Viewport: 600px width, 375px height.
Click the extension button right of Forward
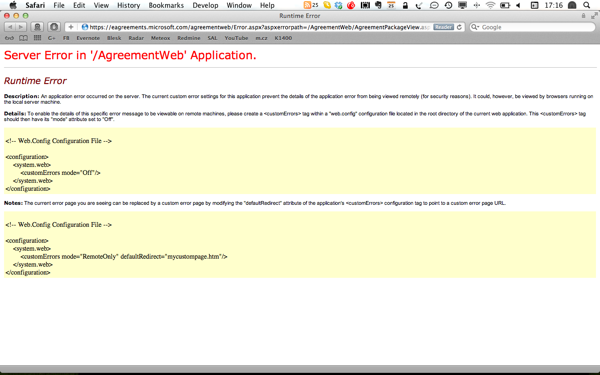pos(37,27)
